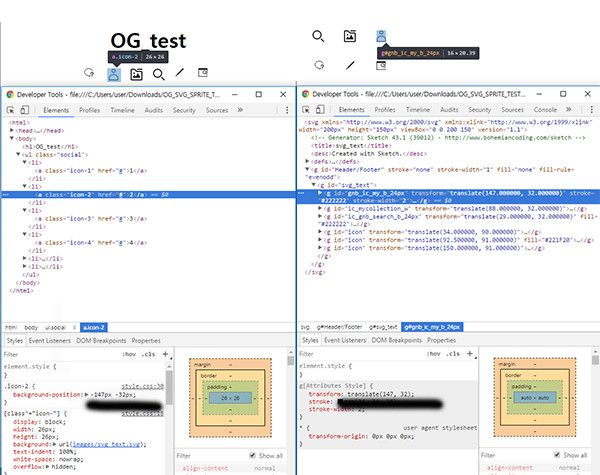The height and width of the screenshot is (475, 600).
Task: Open Console tab in right DevTools
Action: (x=545, y=109)
